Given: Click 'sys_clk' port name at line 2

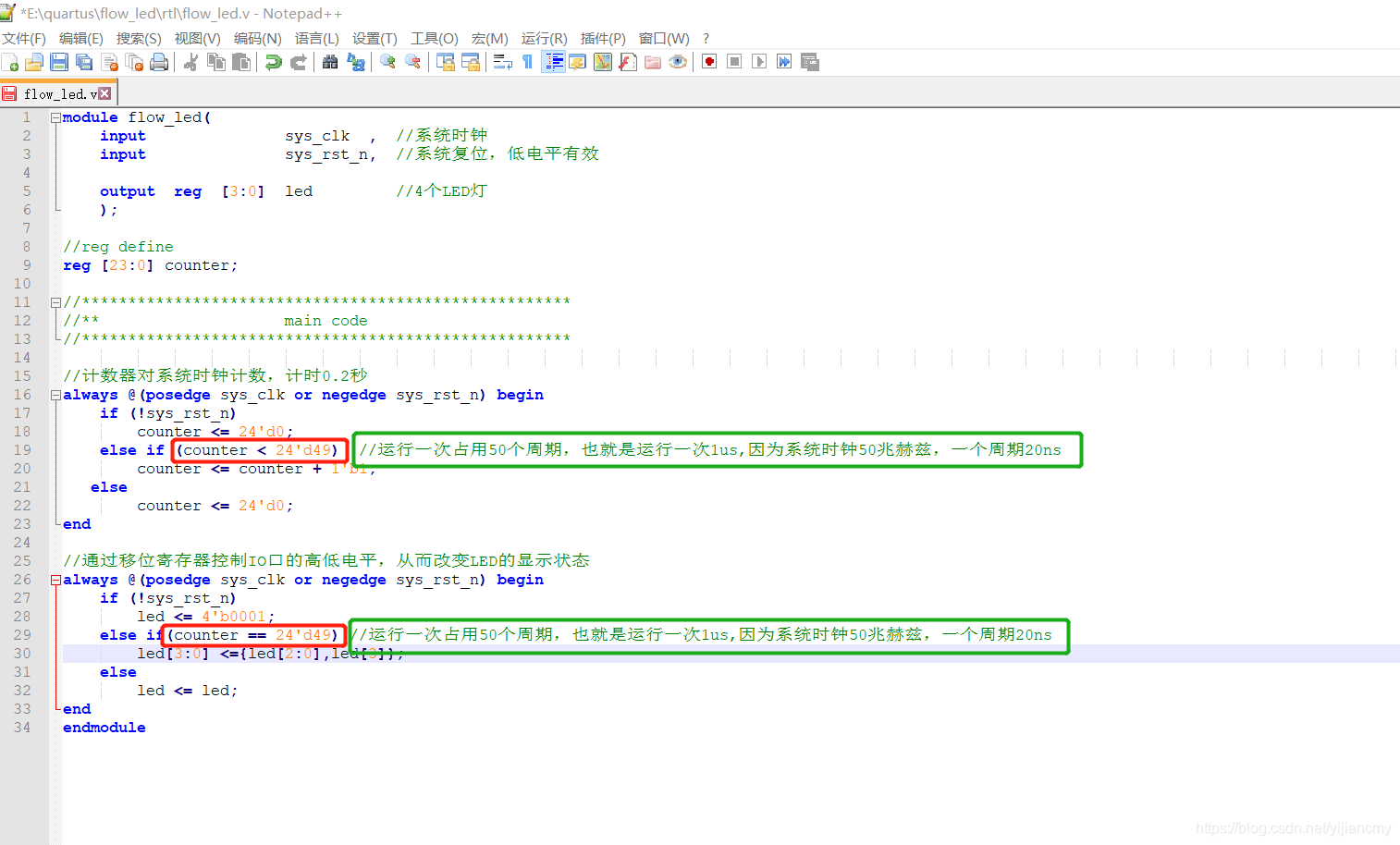Looking at the screenshot, I should (317, 136).
